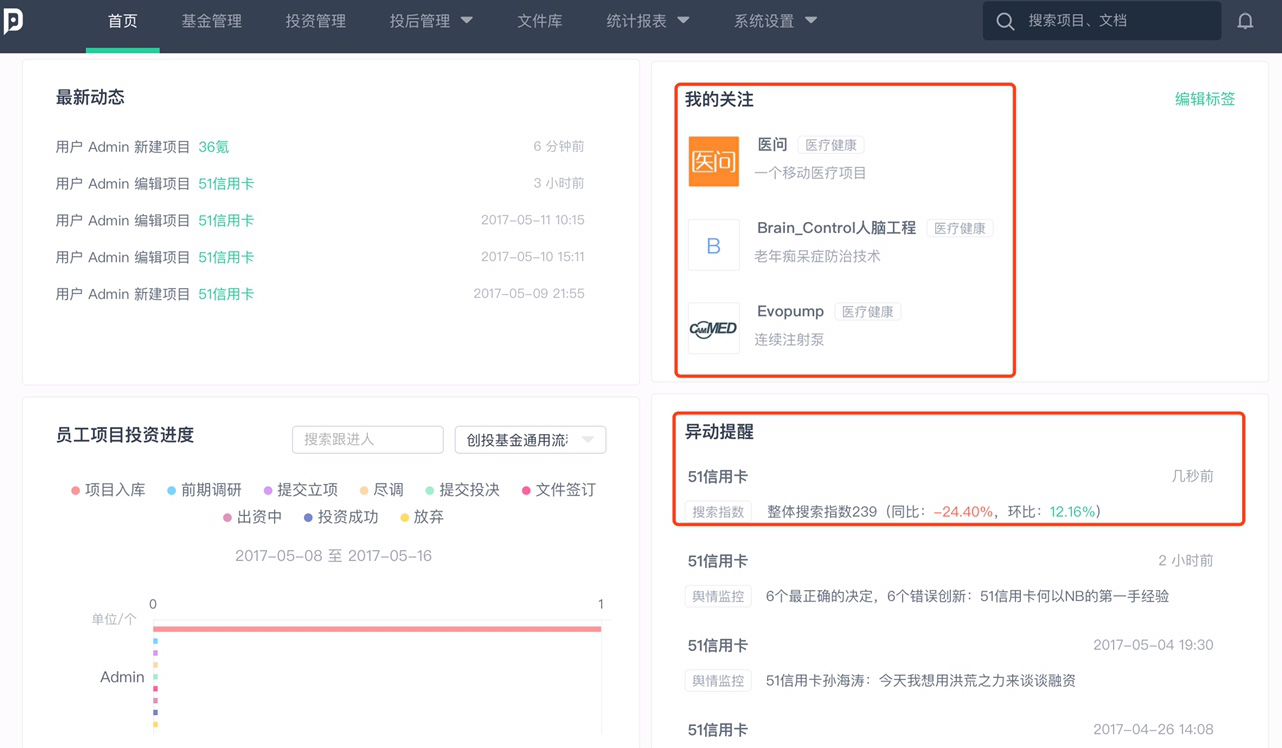Toggle the 出资中 legend item
This screenshot has height=748, width=1282.
pyautogui.click(x=252, y=517)
